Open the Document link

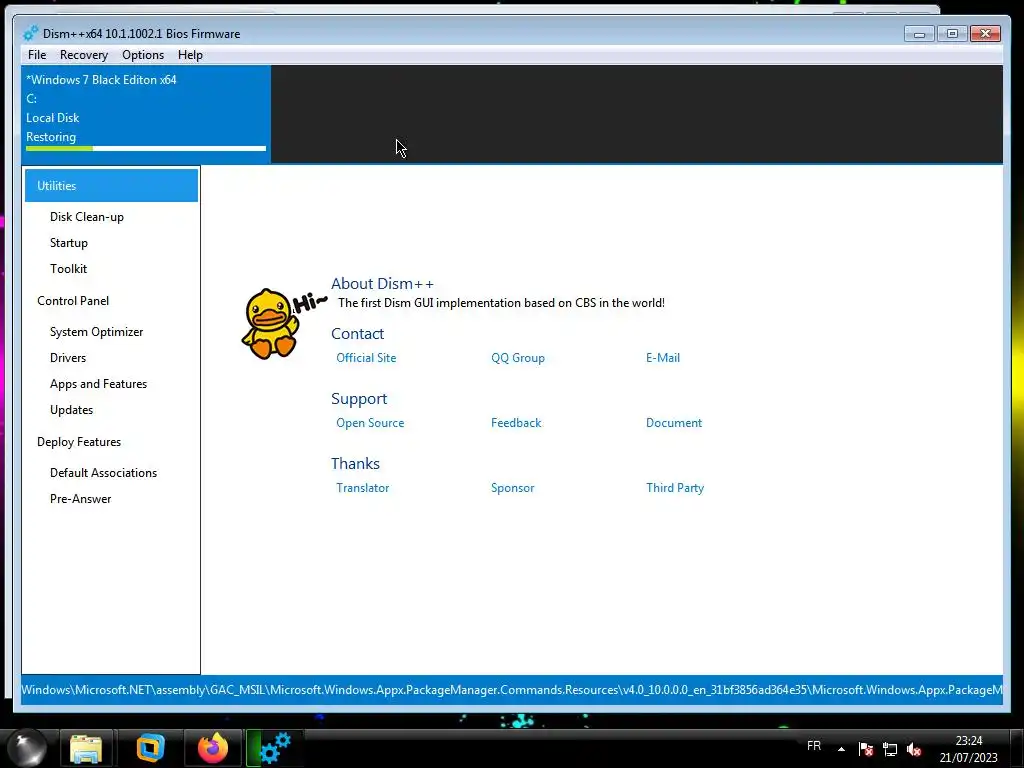(x=674, y=423)
